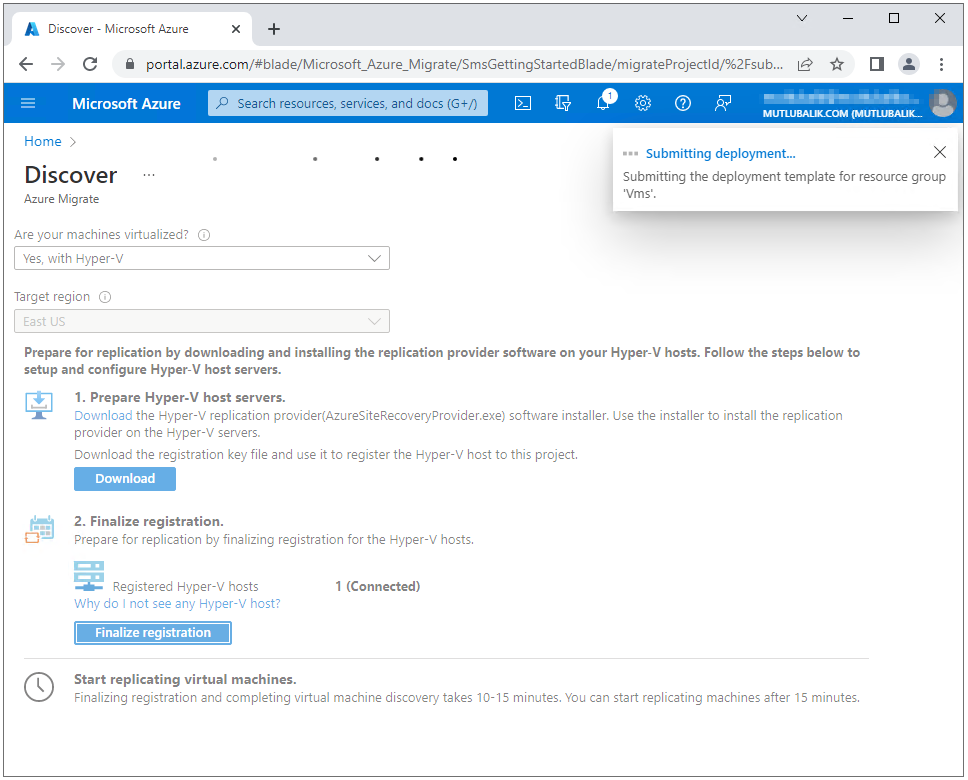Open the Azure portal hamburger menu
Screen dimensions: 968x780
click(28, 103)
